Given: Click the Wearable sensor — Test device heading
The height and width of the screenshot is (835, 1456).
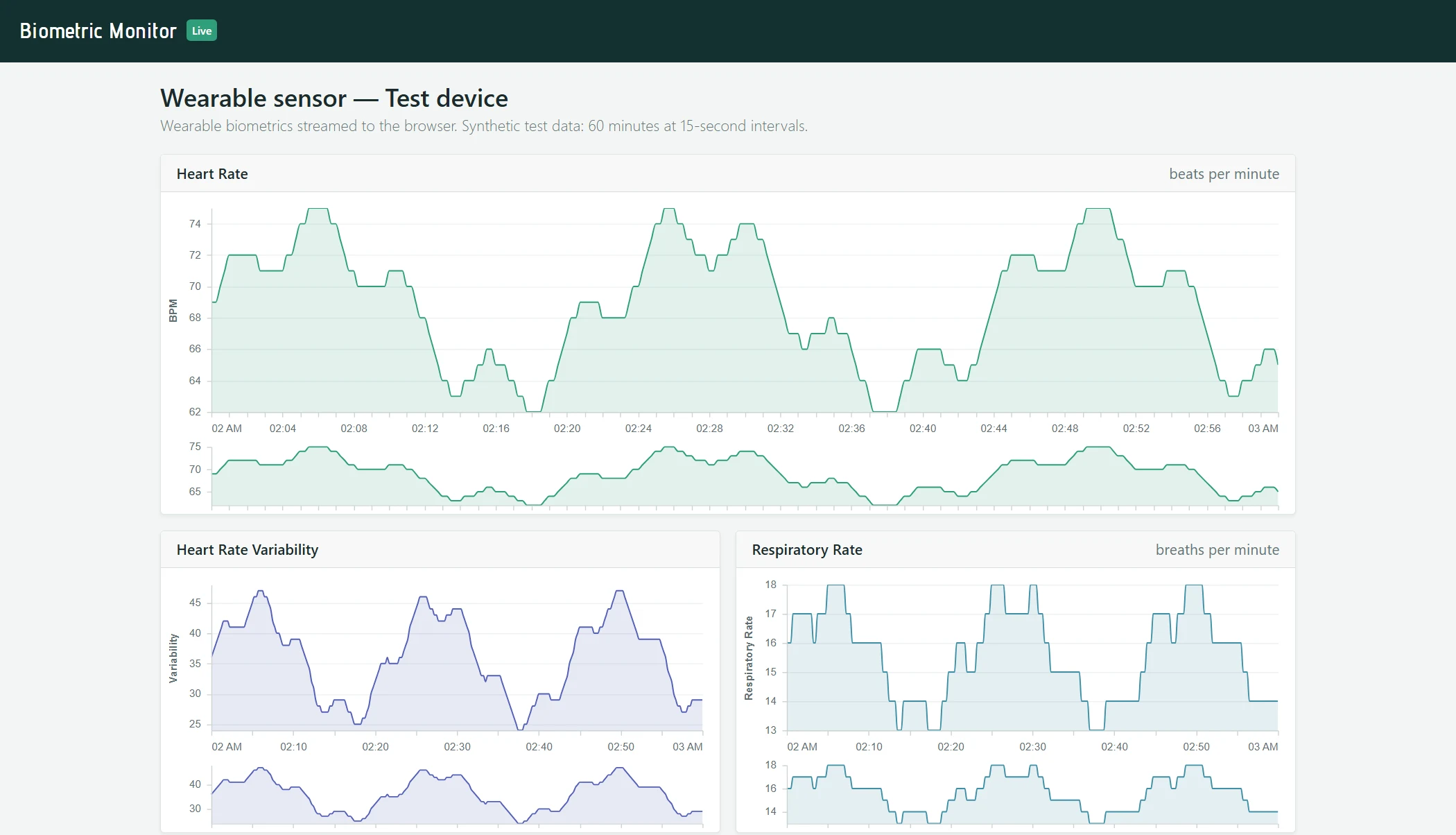Looking at the screenshot, I should [334, 98].
